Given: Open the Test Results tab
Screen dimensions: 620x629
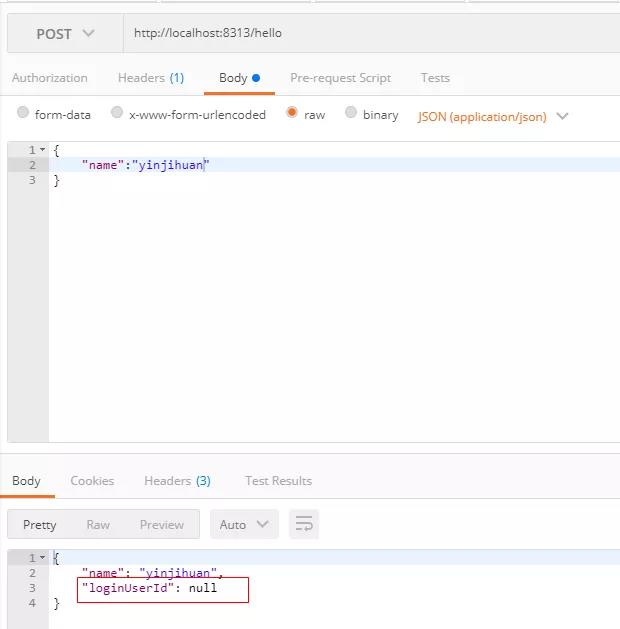Looking at the screenshot, I should (x=279, y=481).
